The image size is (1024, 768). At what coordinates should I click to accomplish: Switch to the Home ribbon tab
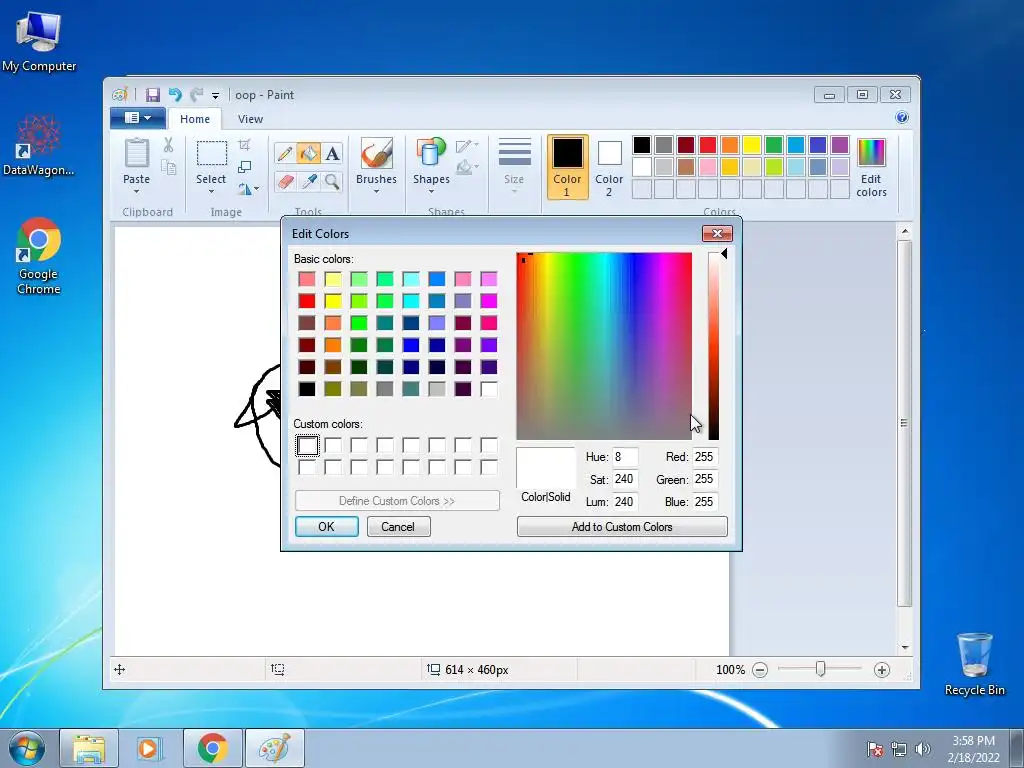tap(195, 119)
